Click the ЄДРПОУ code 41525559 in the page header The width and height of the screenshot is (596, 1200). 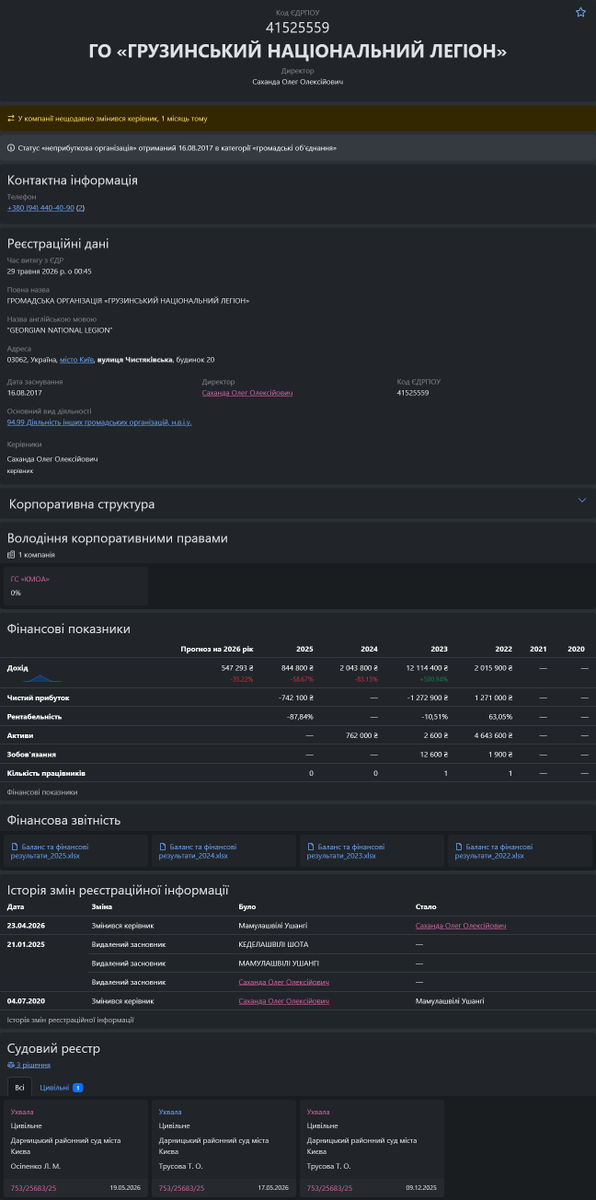tap(298, 28)
